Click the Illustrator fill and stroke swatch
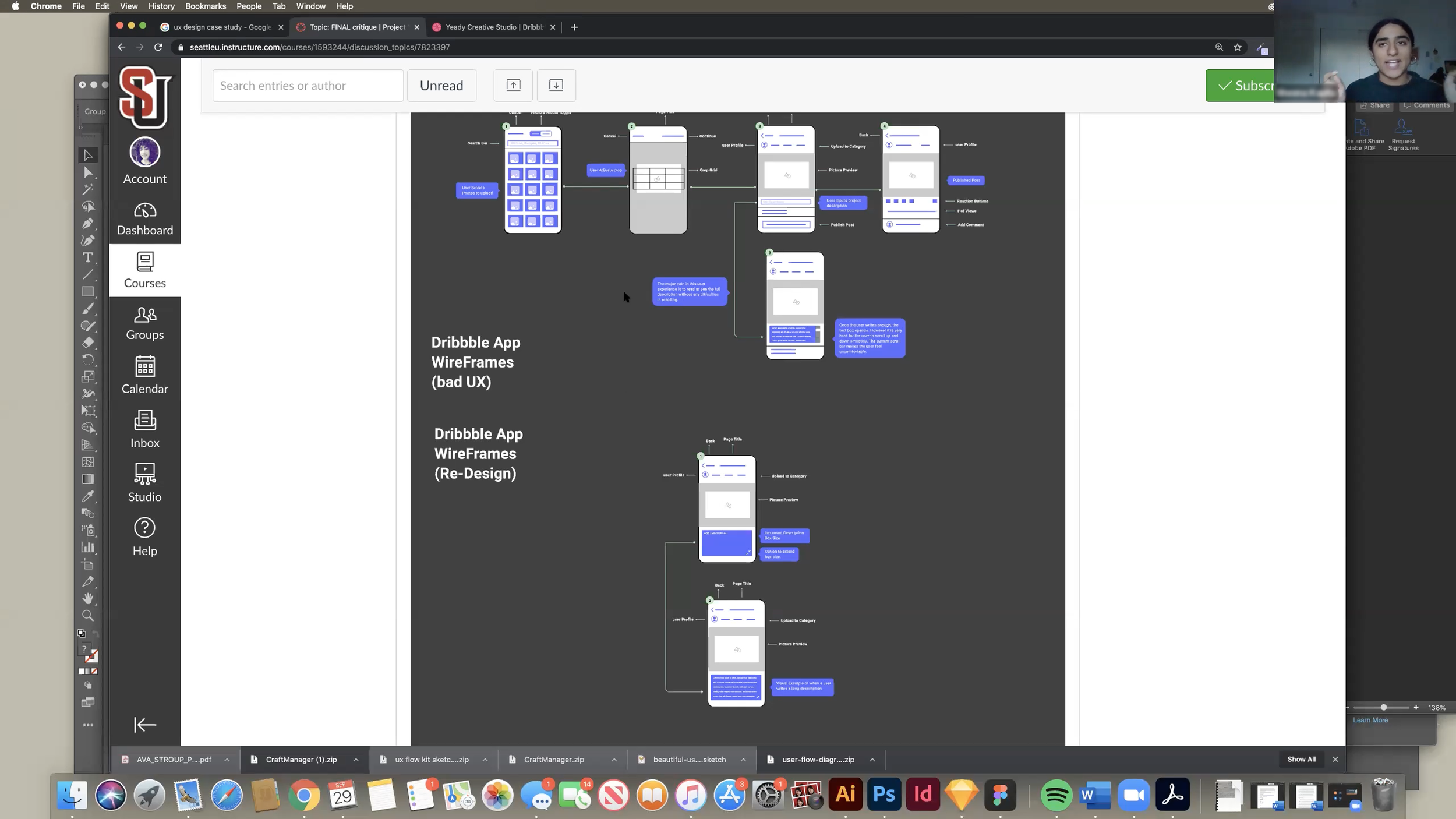This screenshot has width=1456, height=819. pyautogui.click(x=89, y=653)
